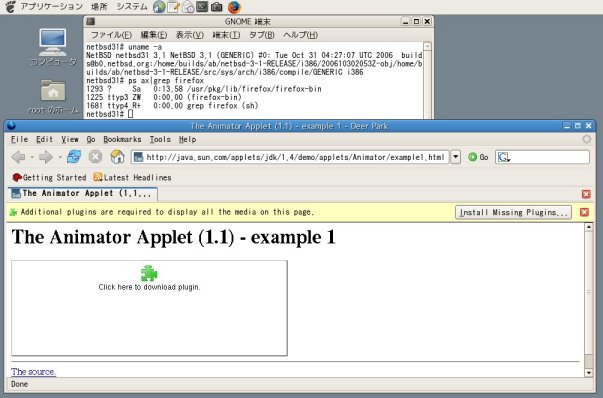Open the Bookmarks menu
Viewport: 603px width, 398px height.
(122, 139)
